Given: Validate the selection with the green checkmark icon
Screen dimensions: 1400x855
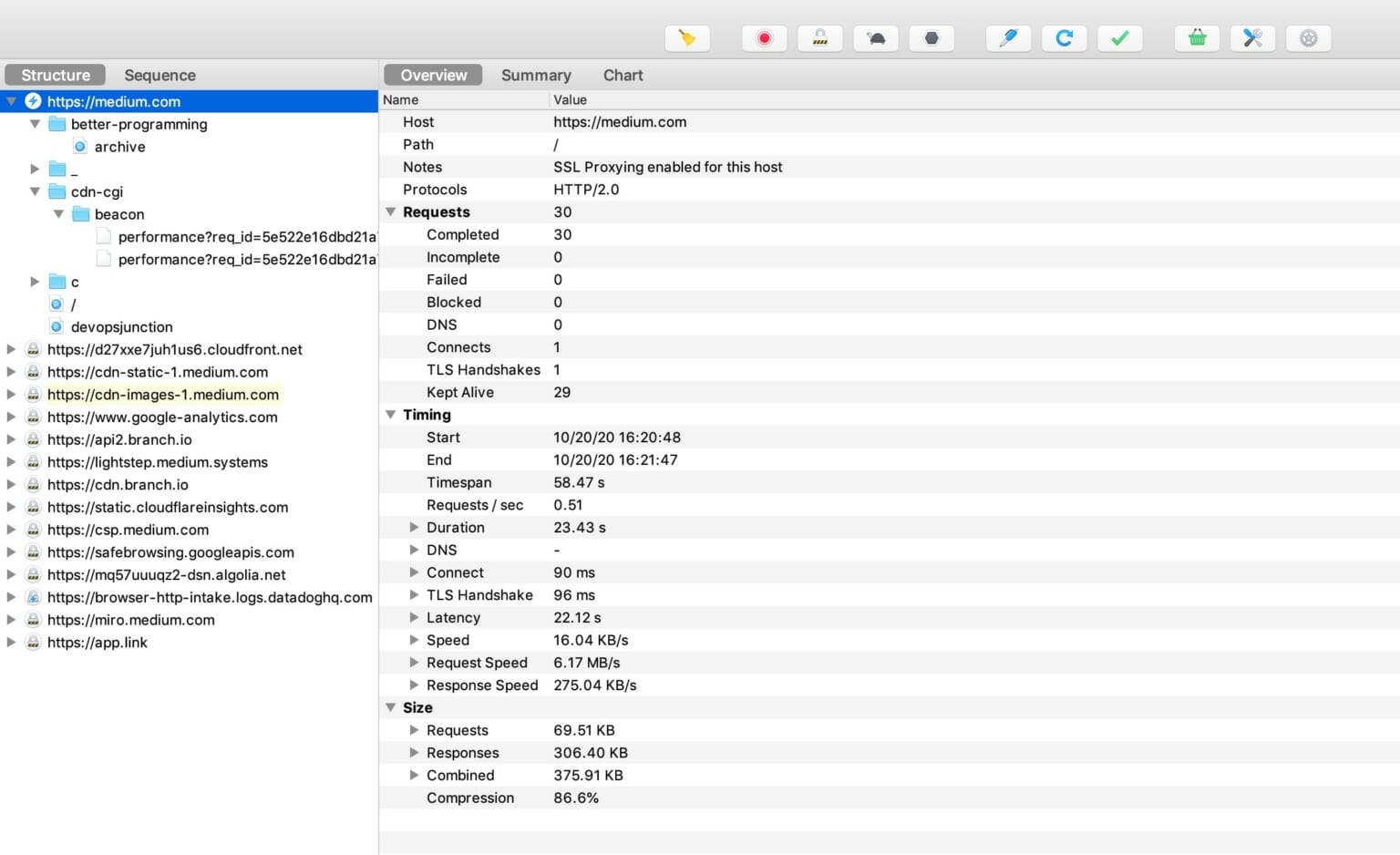Looking at the screenshot, I should click(x=1120, y=38).
